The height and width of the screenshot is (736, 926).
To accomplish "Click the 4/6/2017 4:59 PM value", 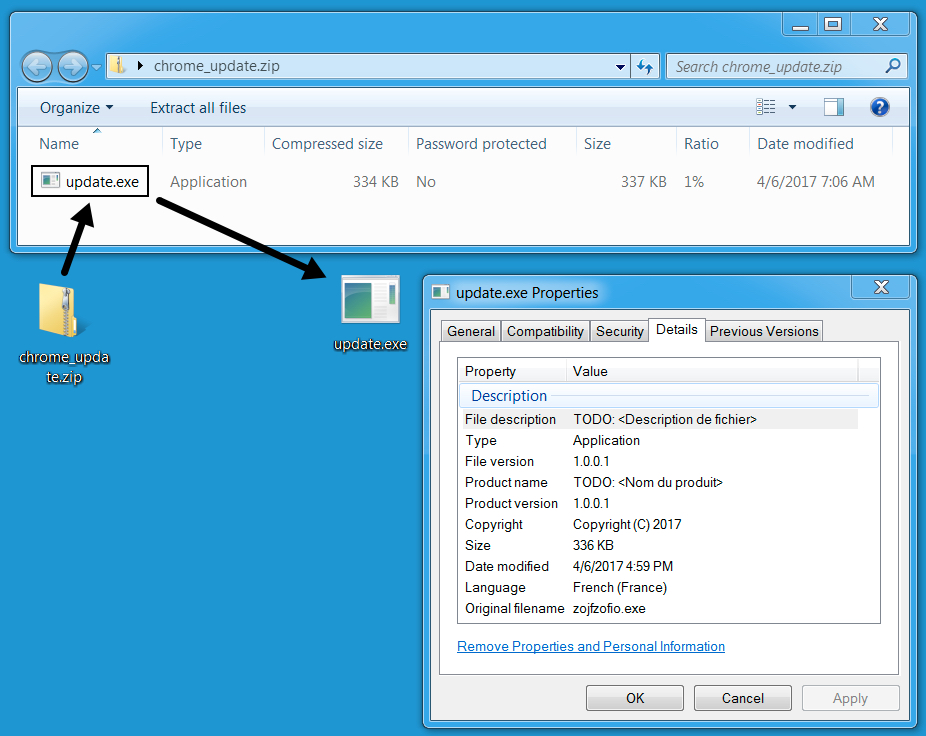I will point(622,566).
